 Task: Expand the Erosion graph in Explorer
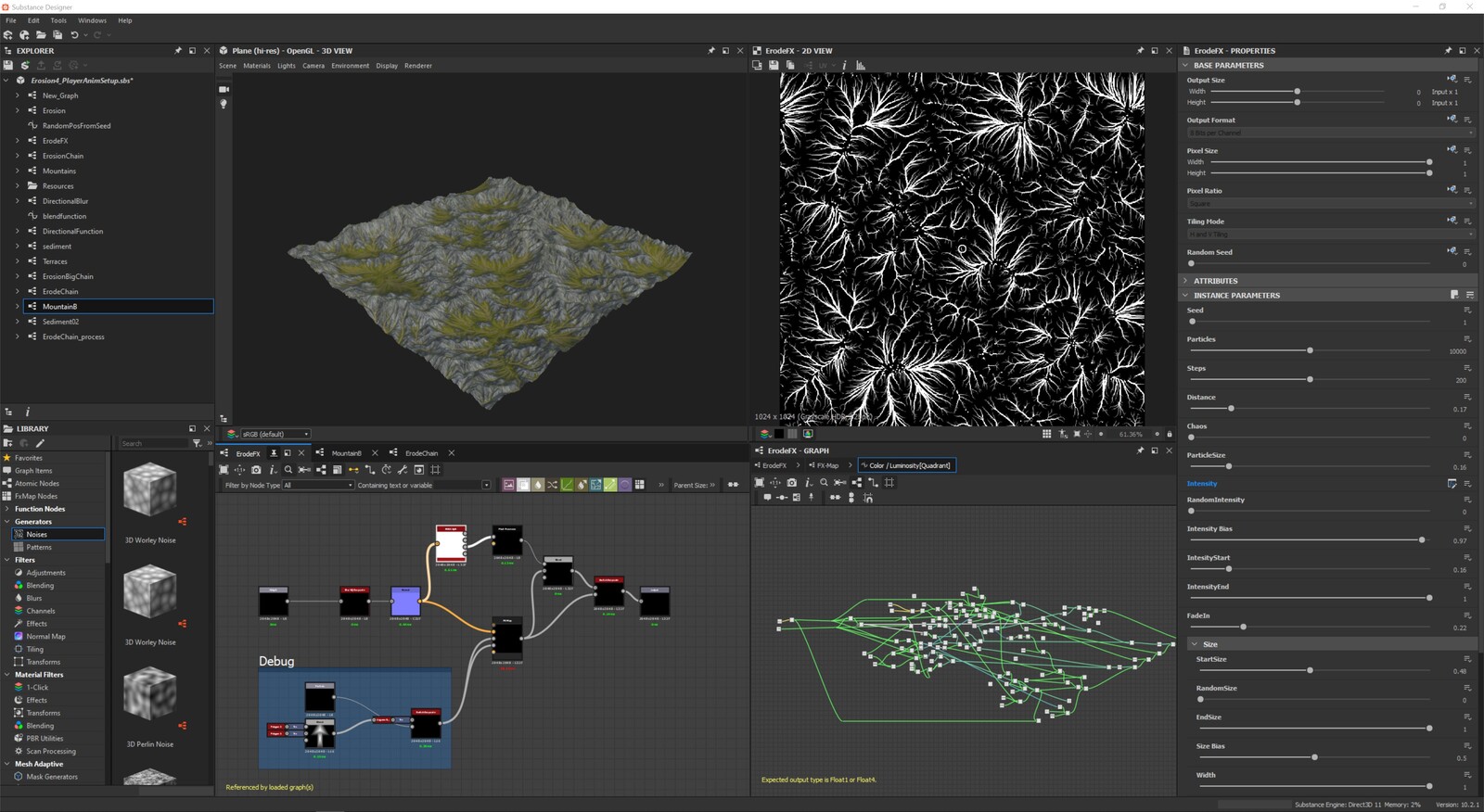pos(17,110)
